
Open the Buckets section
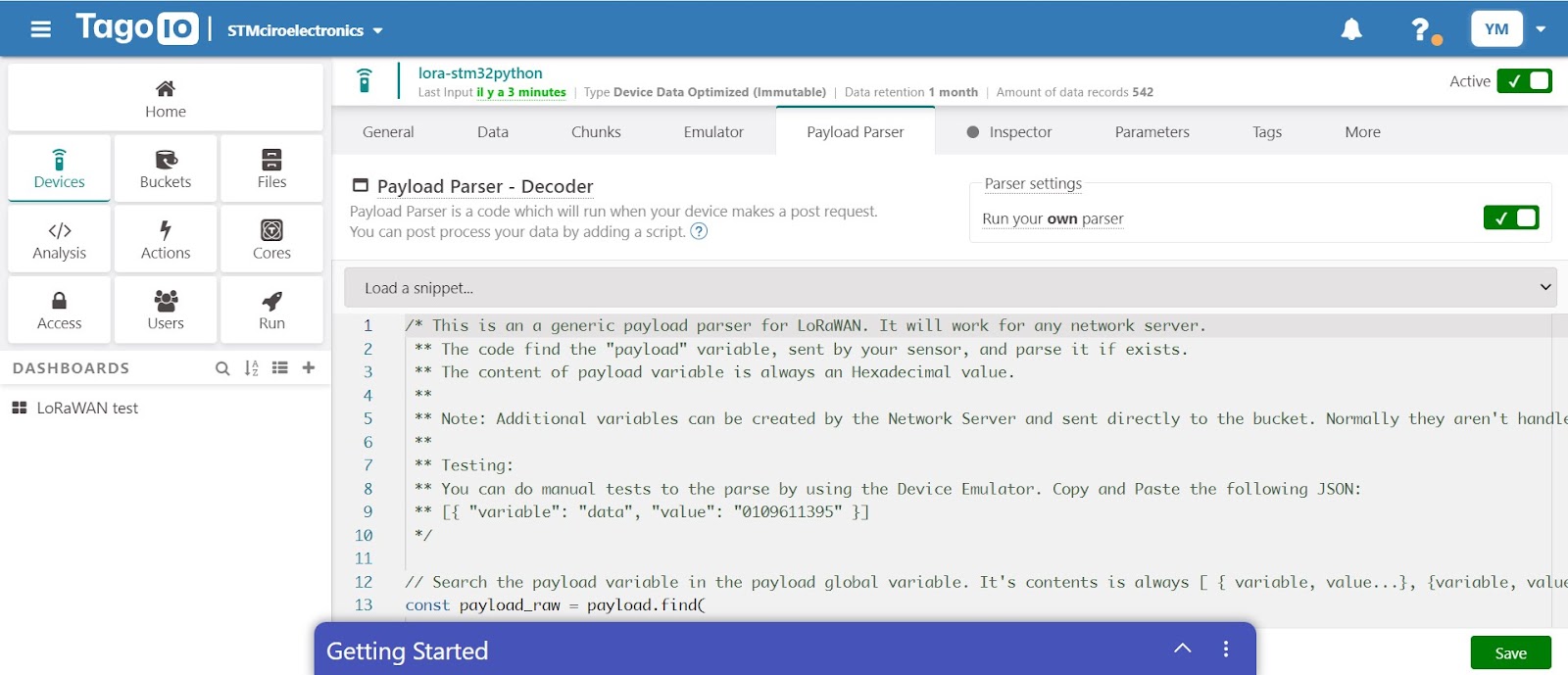pyautogui.click(x=166, y=169)
